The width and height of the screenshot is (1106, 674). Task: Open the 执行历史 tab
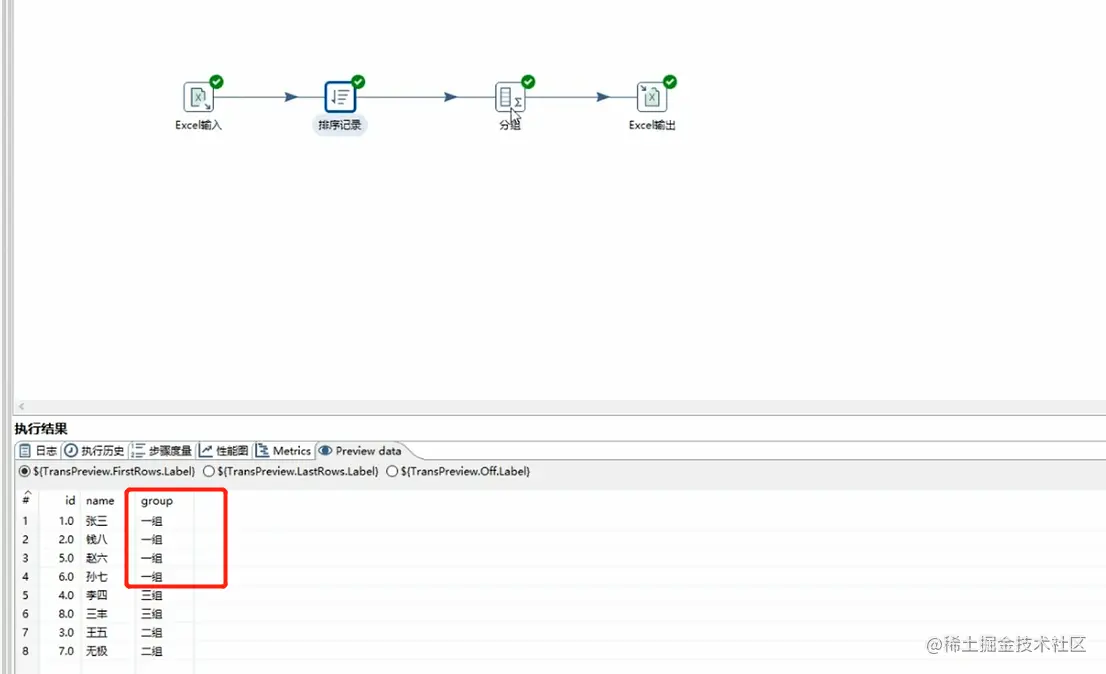pos(95,451)
